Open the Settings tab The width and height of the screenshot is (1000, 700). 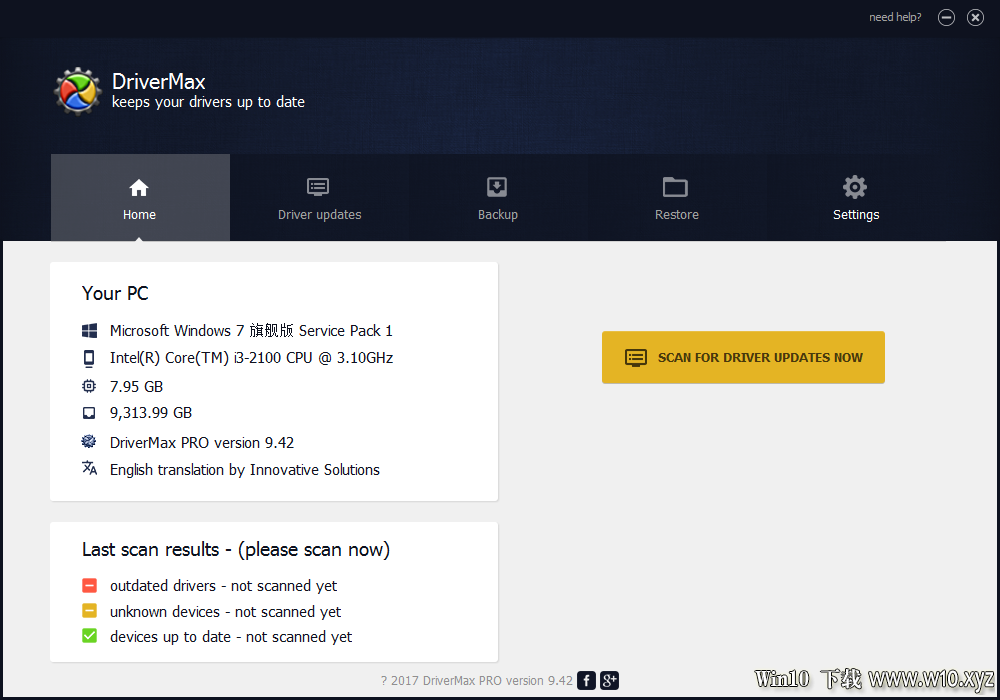tap(855, 198)
